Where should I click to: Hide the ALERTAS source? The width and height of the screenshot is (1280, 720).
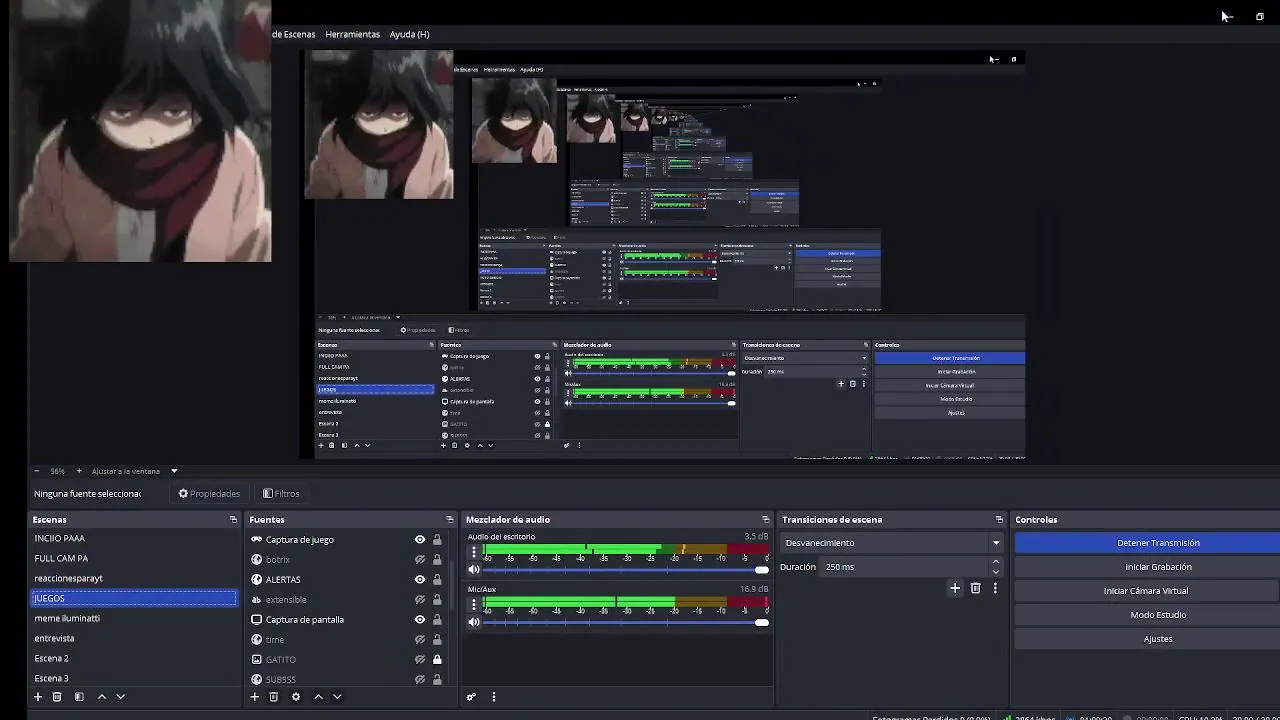click(420, 579)
